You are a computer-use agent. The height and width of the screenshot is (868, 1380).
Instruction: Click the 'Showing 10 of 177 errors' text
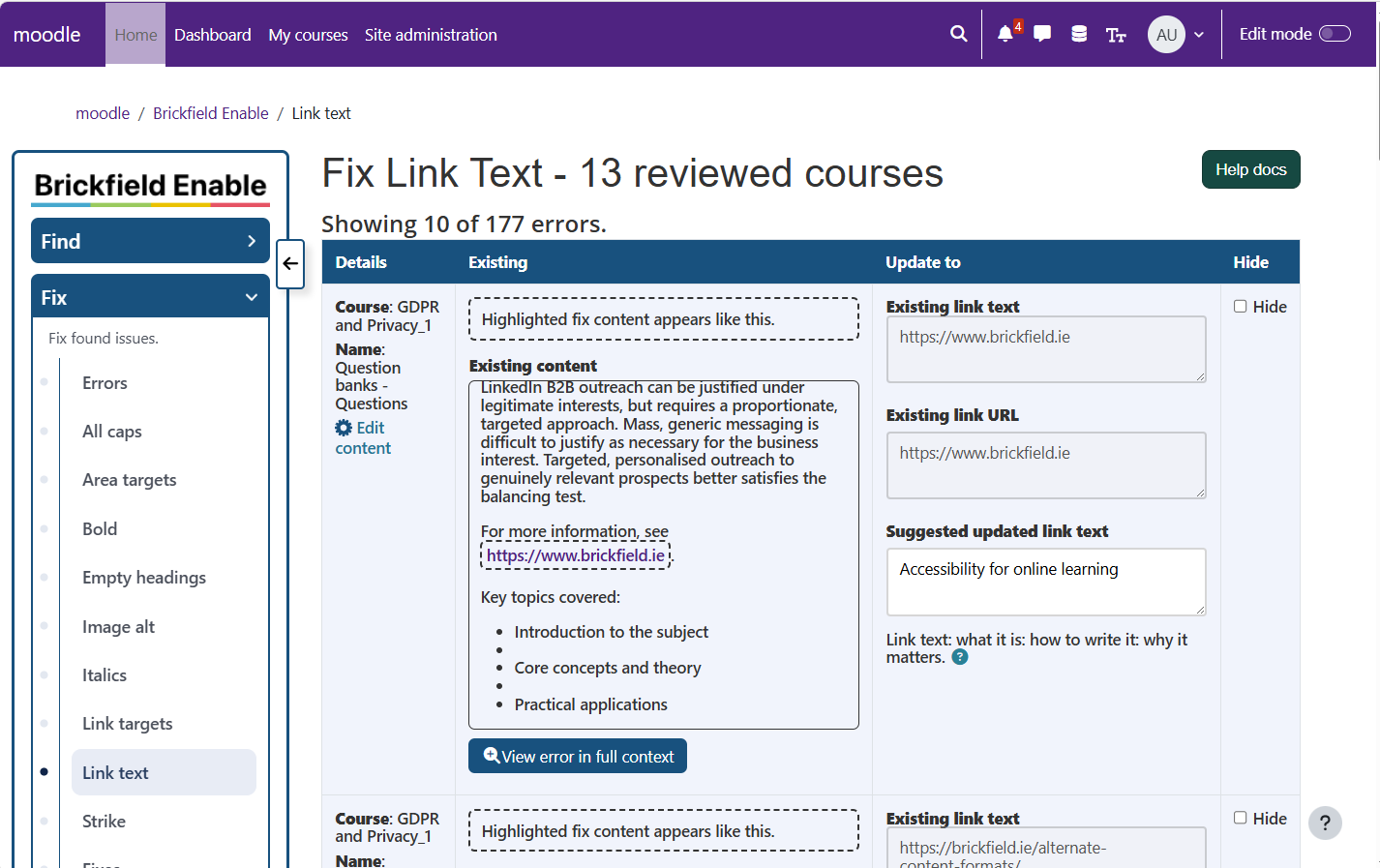pos(464,224)
